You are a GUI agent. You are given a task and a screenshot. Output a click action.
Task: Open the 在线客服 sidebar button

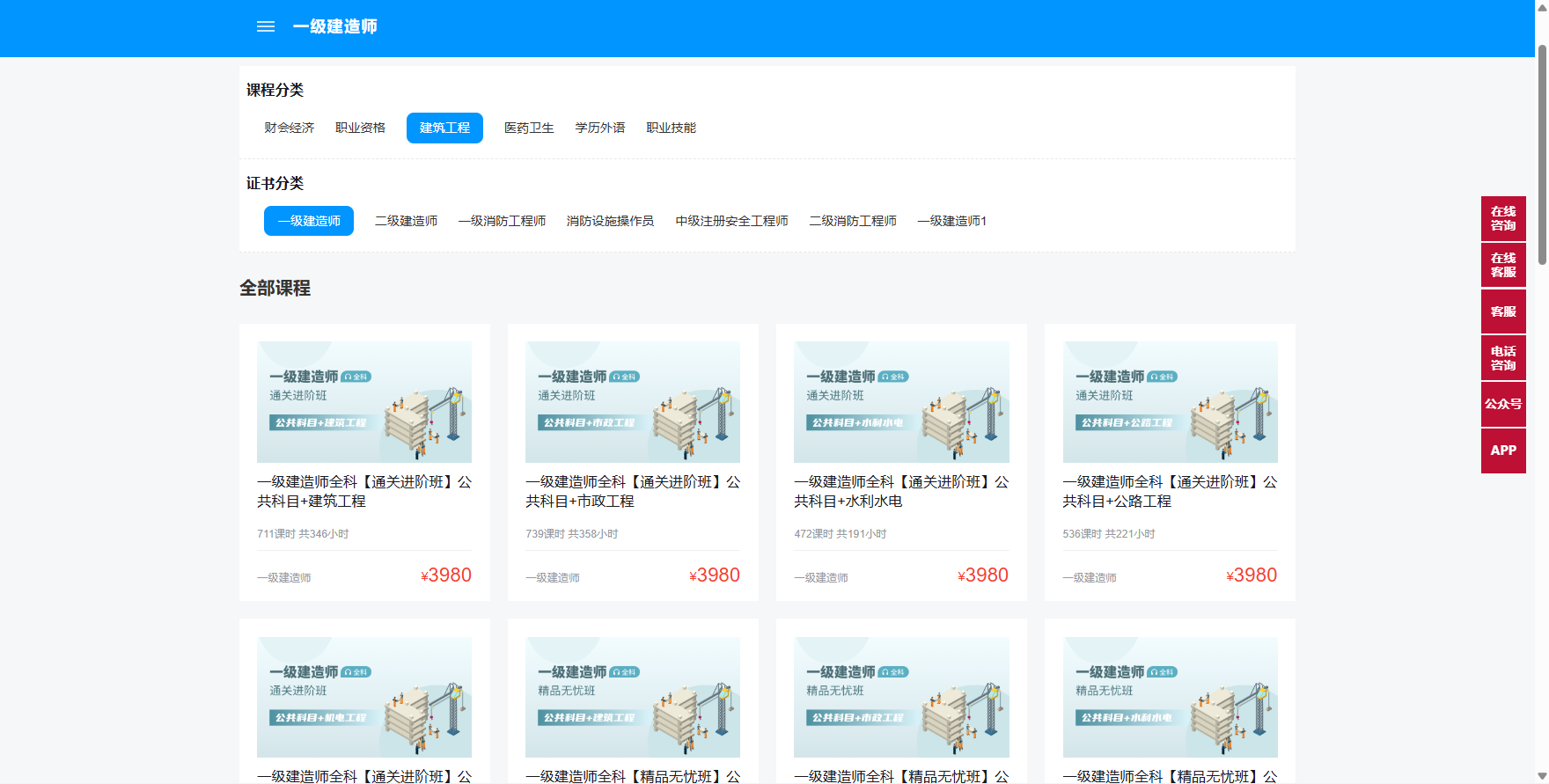coord(1503,265)
